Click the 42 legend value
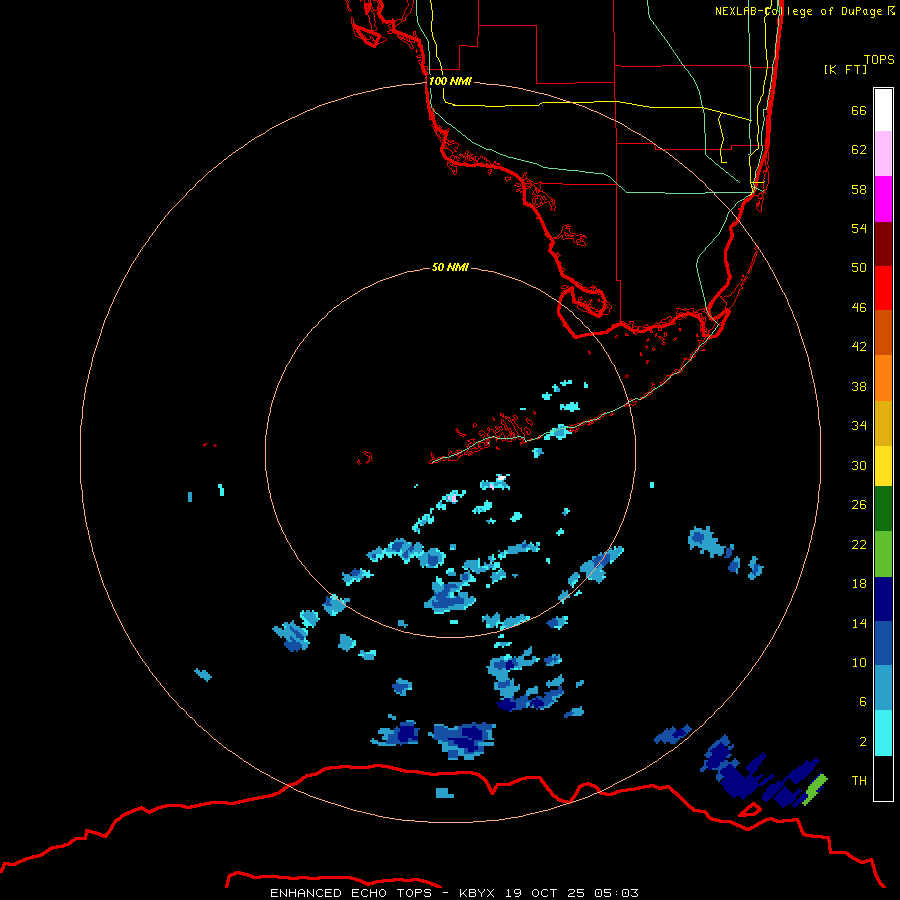The height and width of the screenshot is (900, 900). (859, 346)
